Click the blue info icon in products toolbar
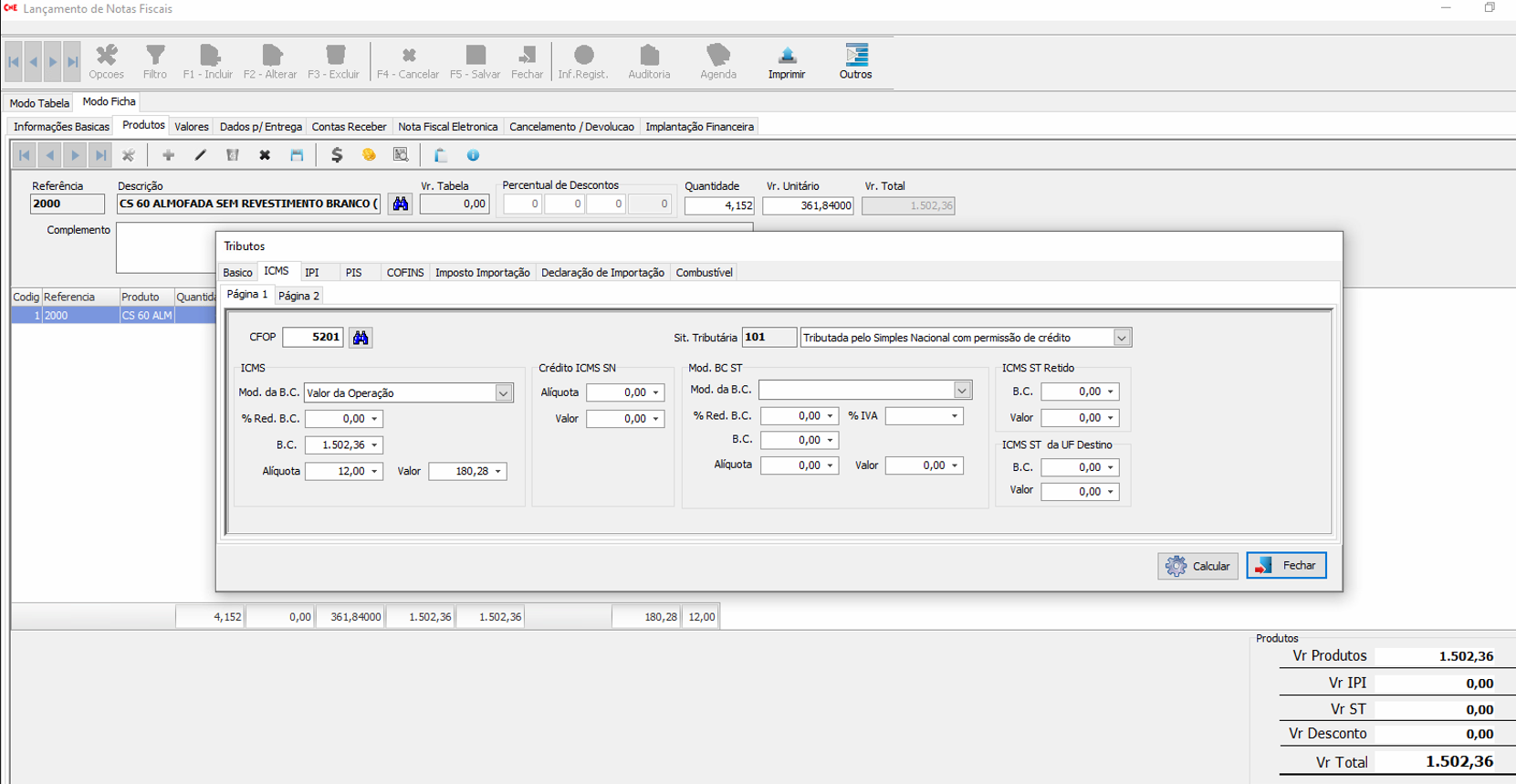This screenshot has width=1516, height=784. [473, 155]
